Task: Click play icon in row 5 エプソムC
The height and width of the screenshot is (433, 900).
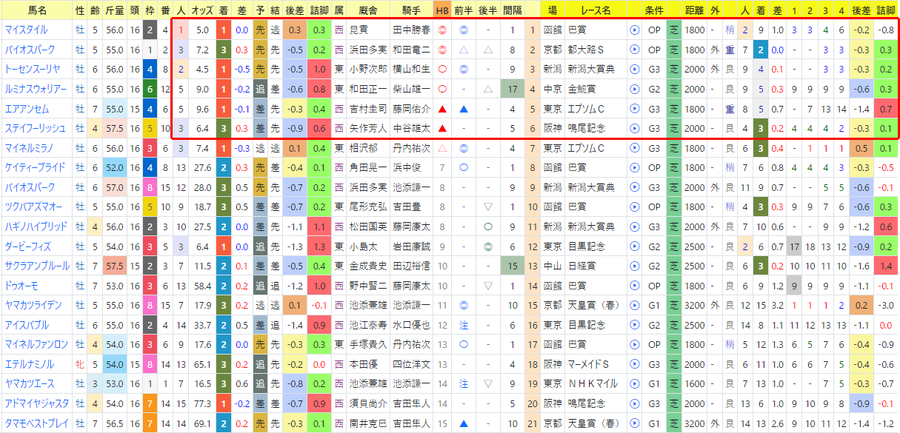Action: click(x=634, y=109)
